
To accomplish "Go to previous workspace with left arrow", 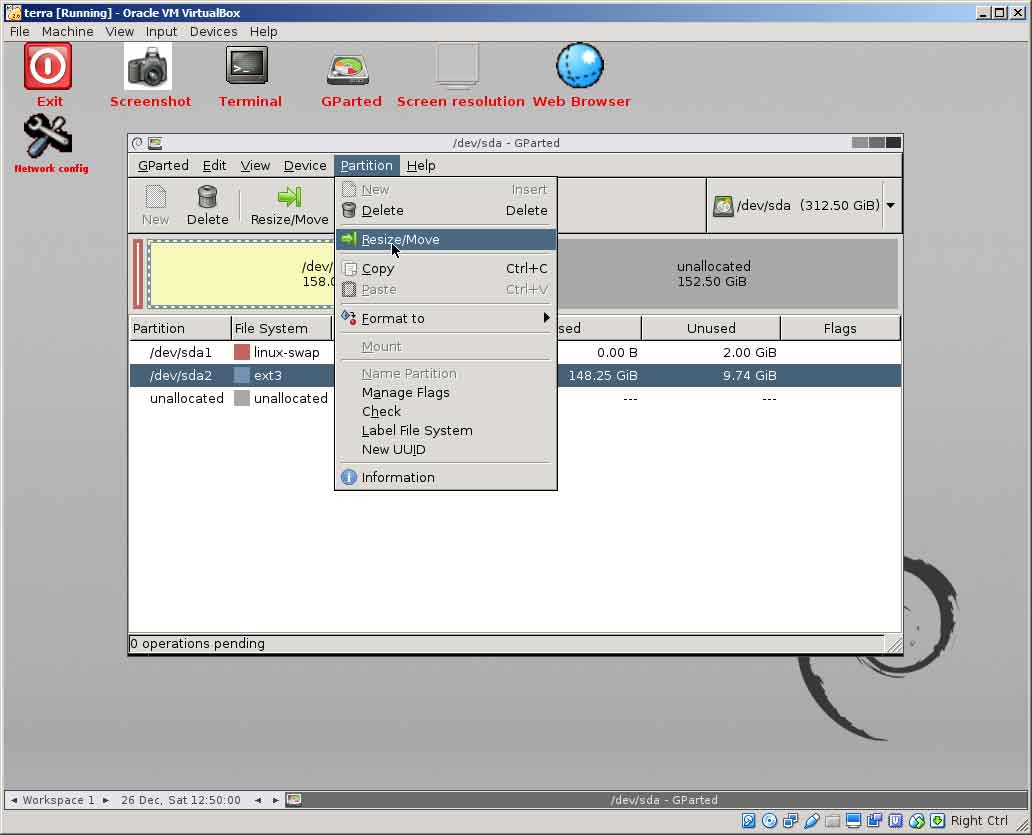I will click(x=14, y=800).
